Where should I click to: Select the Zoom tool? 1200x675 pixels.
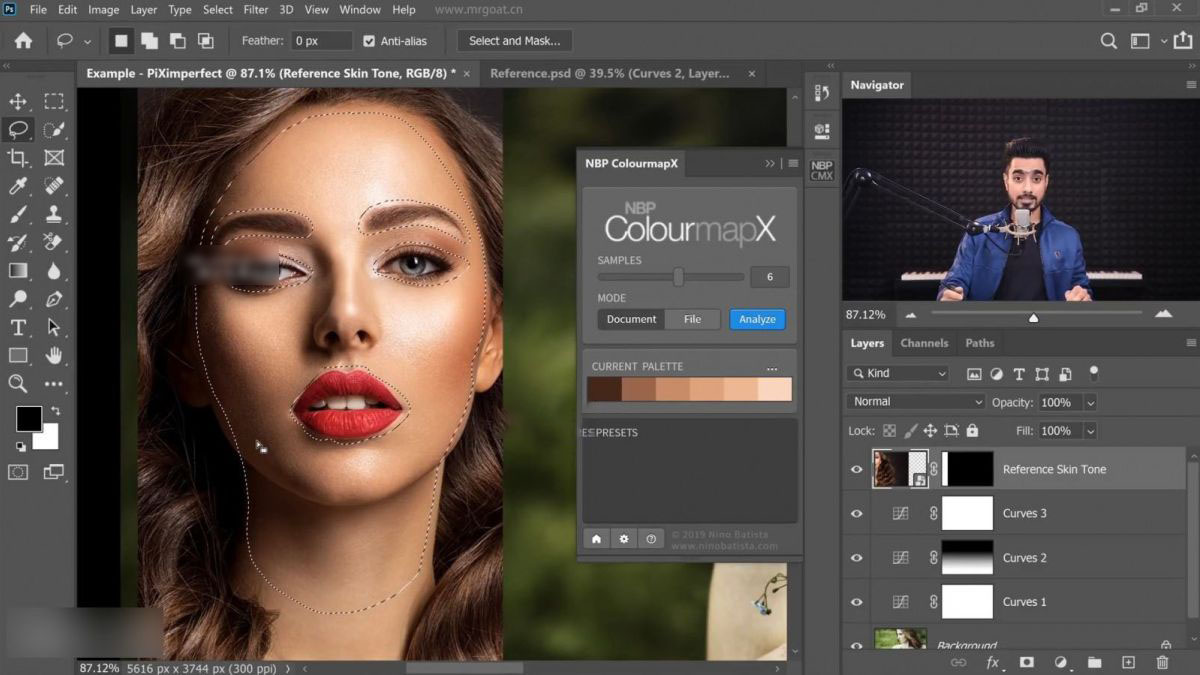[18, 384]
